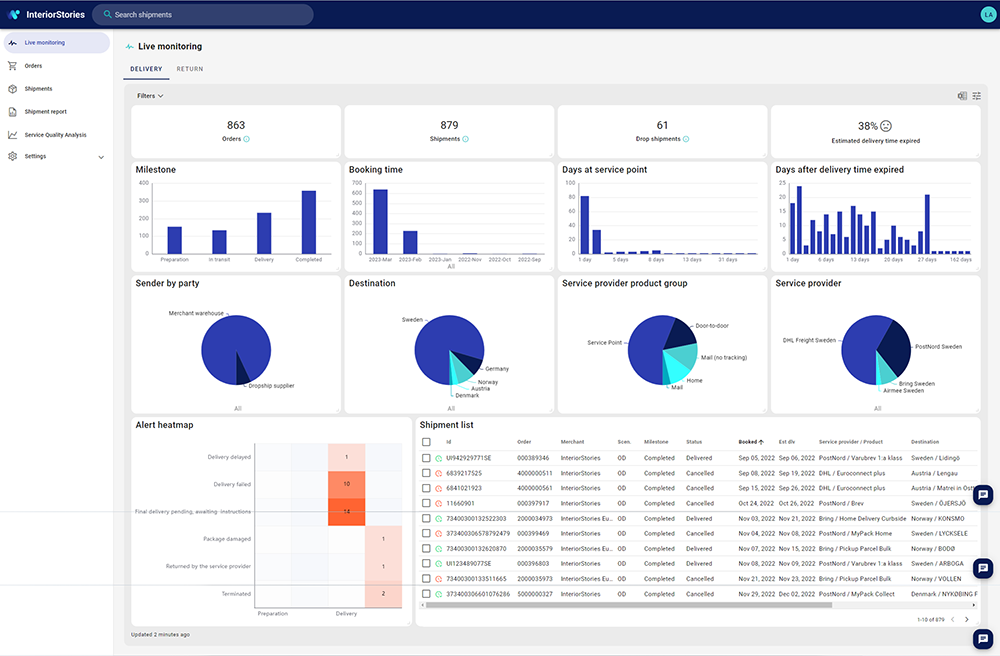Click the heatmap cell showing 14

click(346, 512)
